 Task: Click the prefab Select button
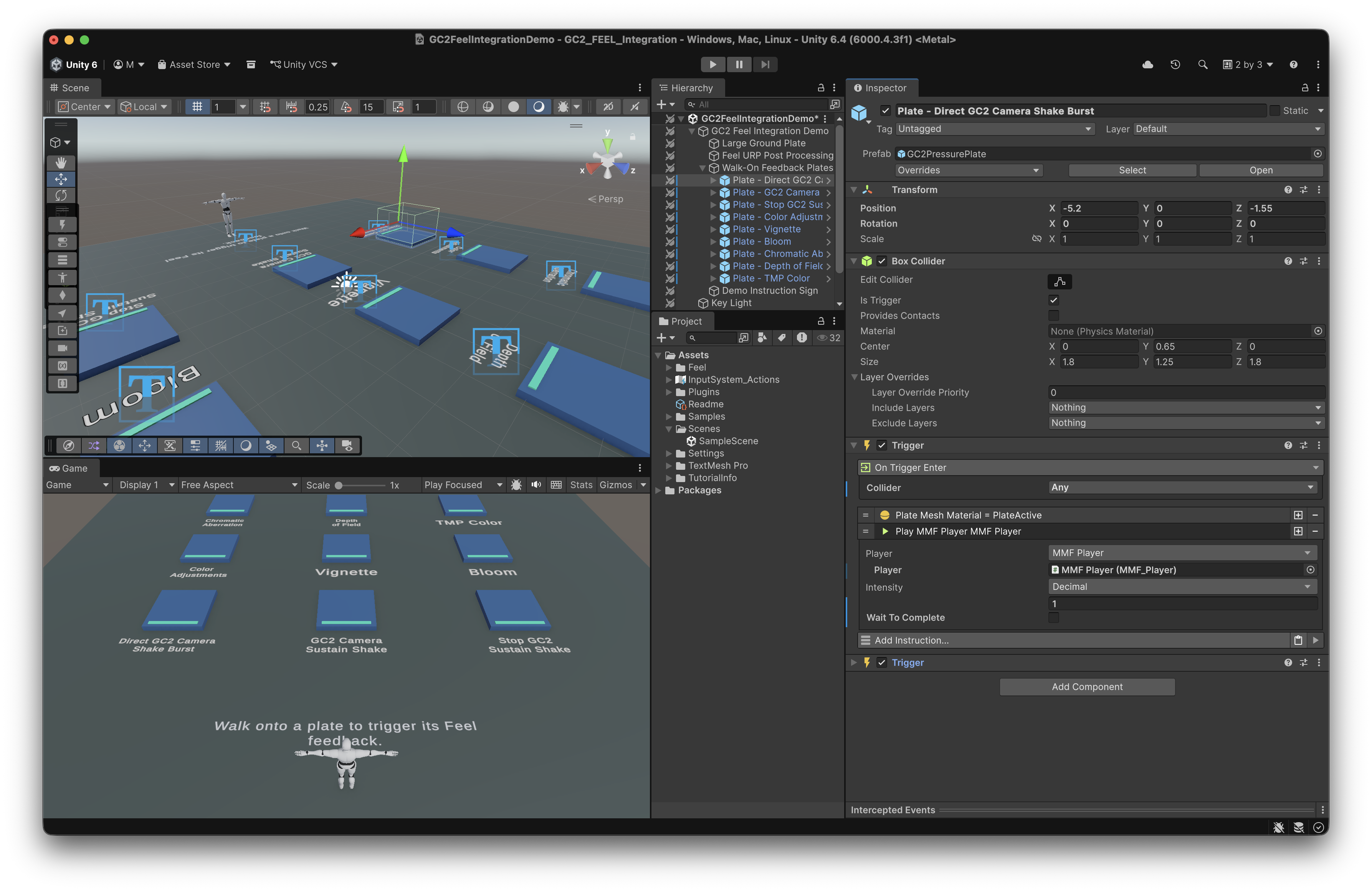(1132, 170)
